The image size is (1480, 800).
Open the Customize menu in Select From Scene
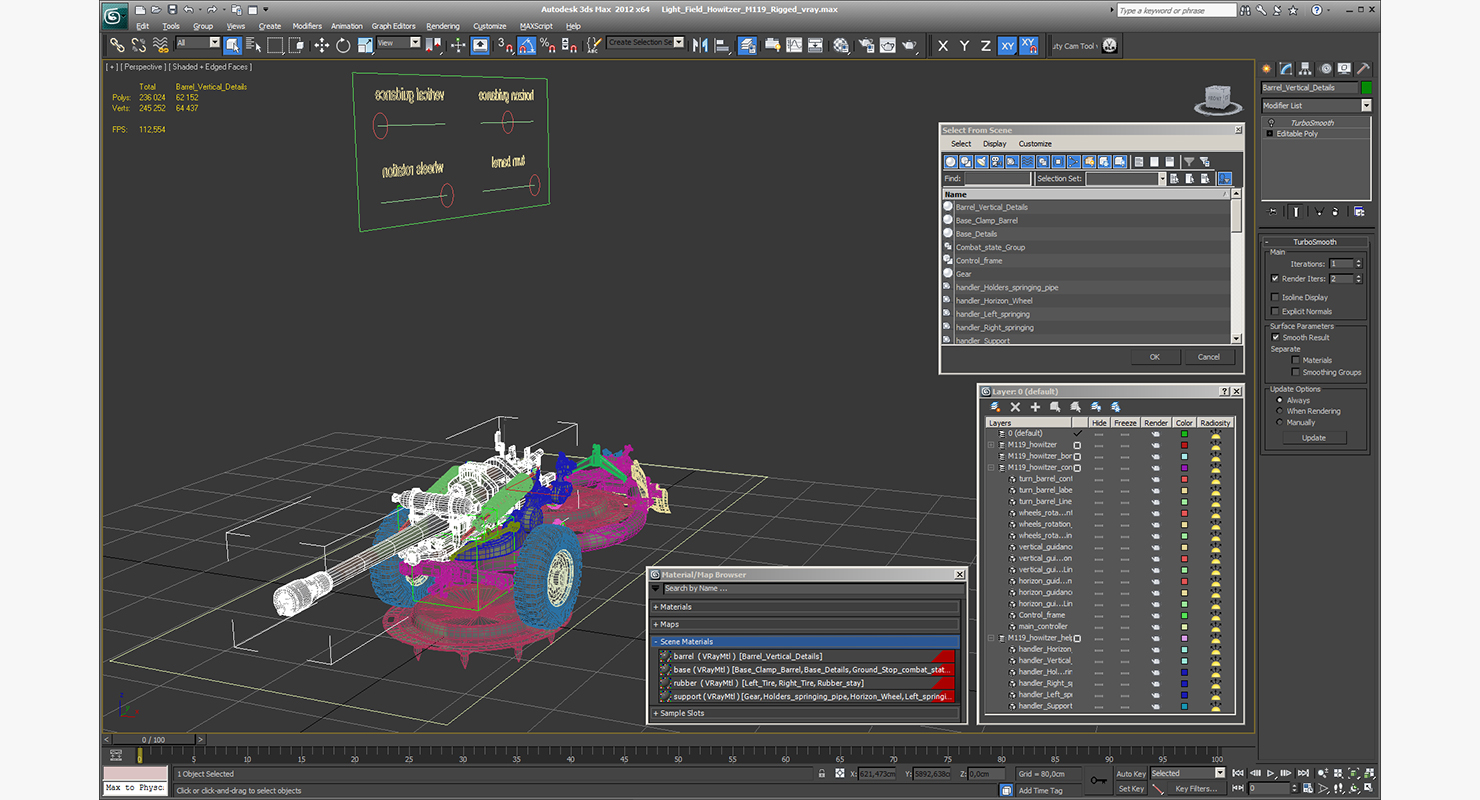click(1035, 144)
